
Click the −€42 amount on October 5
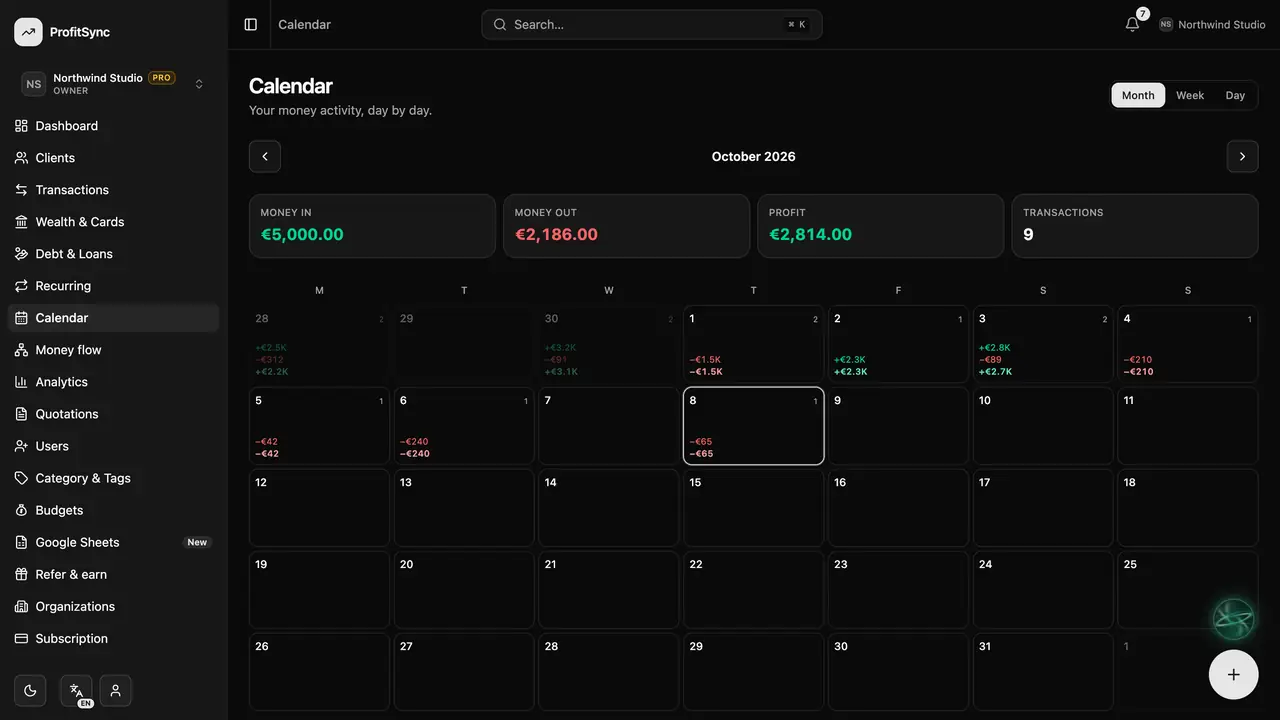click(x=267, y=442)
